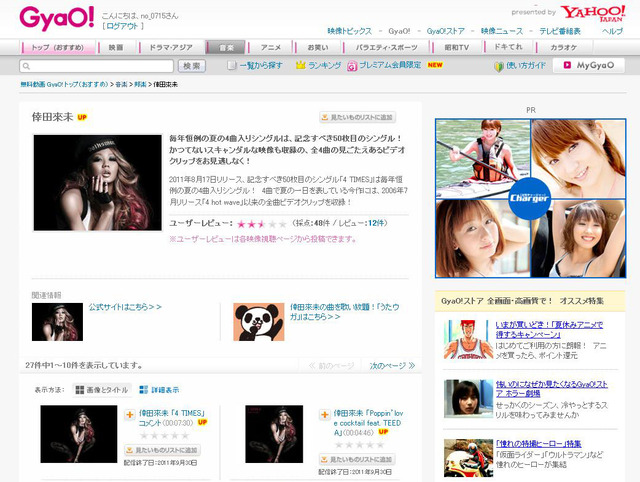The height and width of the screenshot is (482, 640).
Task: Click the premium member pink icon
Action: (x=352, y=66)
